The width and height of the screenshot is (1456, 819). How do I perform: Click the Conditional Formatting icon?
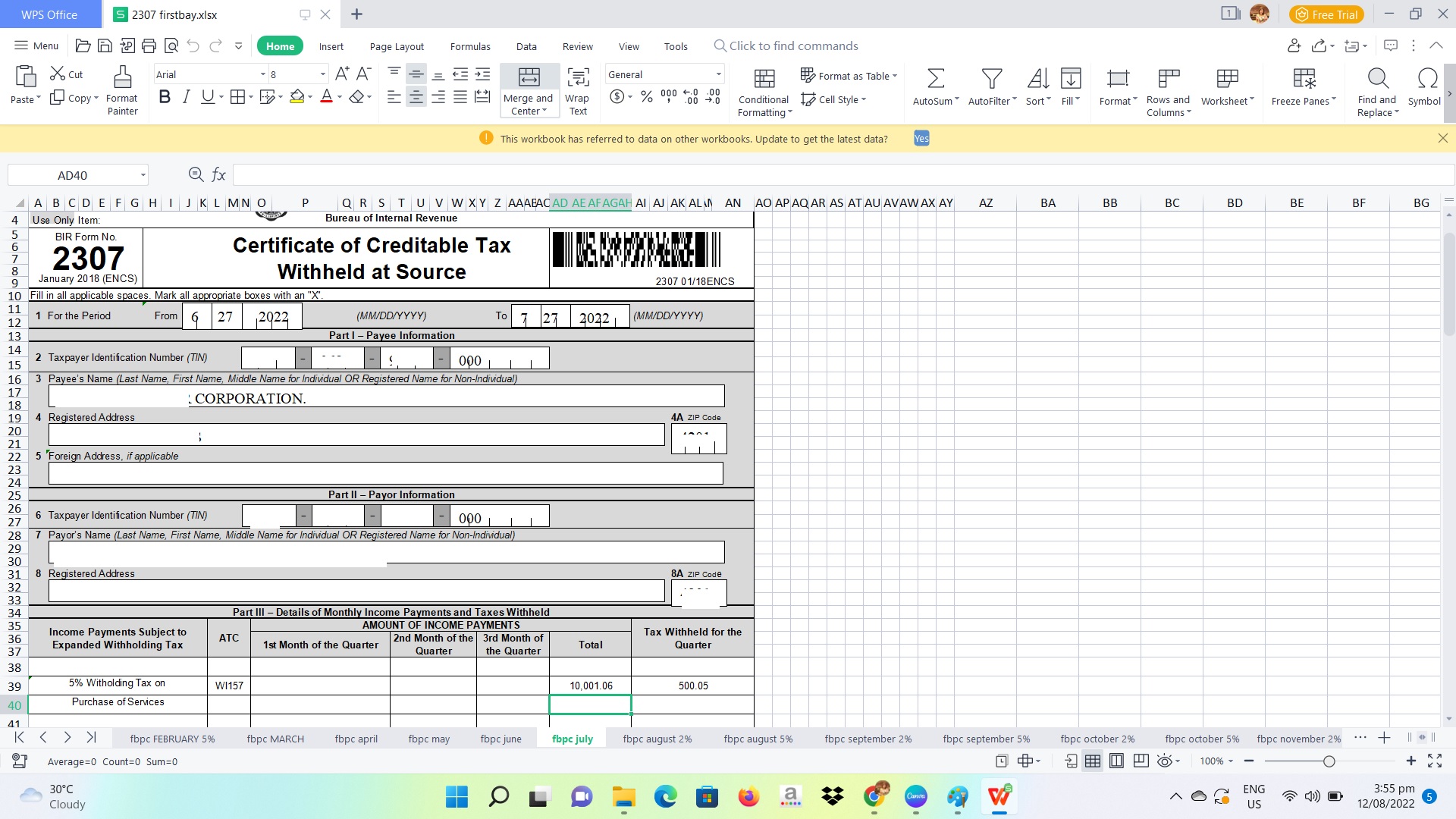(x=764, y=78)
